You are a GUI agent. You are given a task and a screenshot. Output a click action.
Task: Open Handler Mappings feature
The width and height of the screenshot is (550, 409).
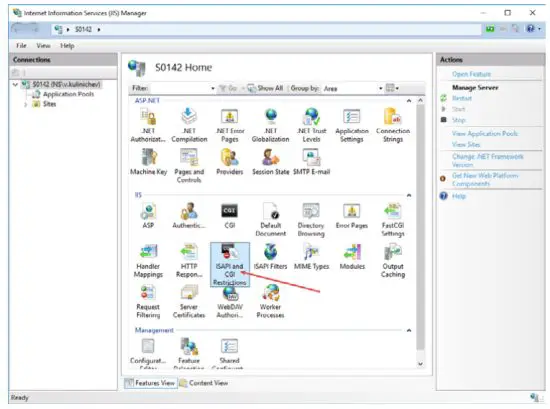[148, 261]
